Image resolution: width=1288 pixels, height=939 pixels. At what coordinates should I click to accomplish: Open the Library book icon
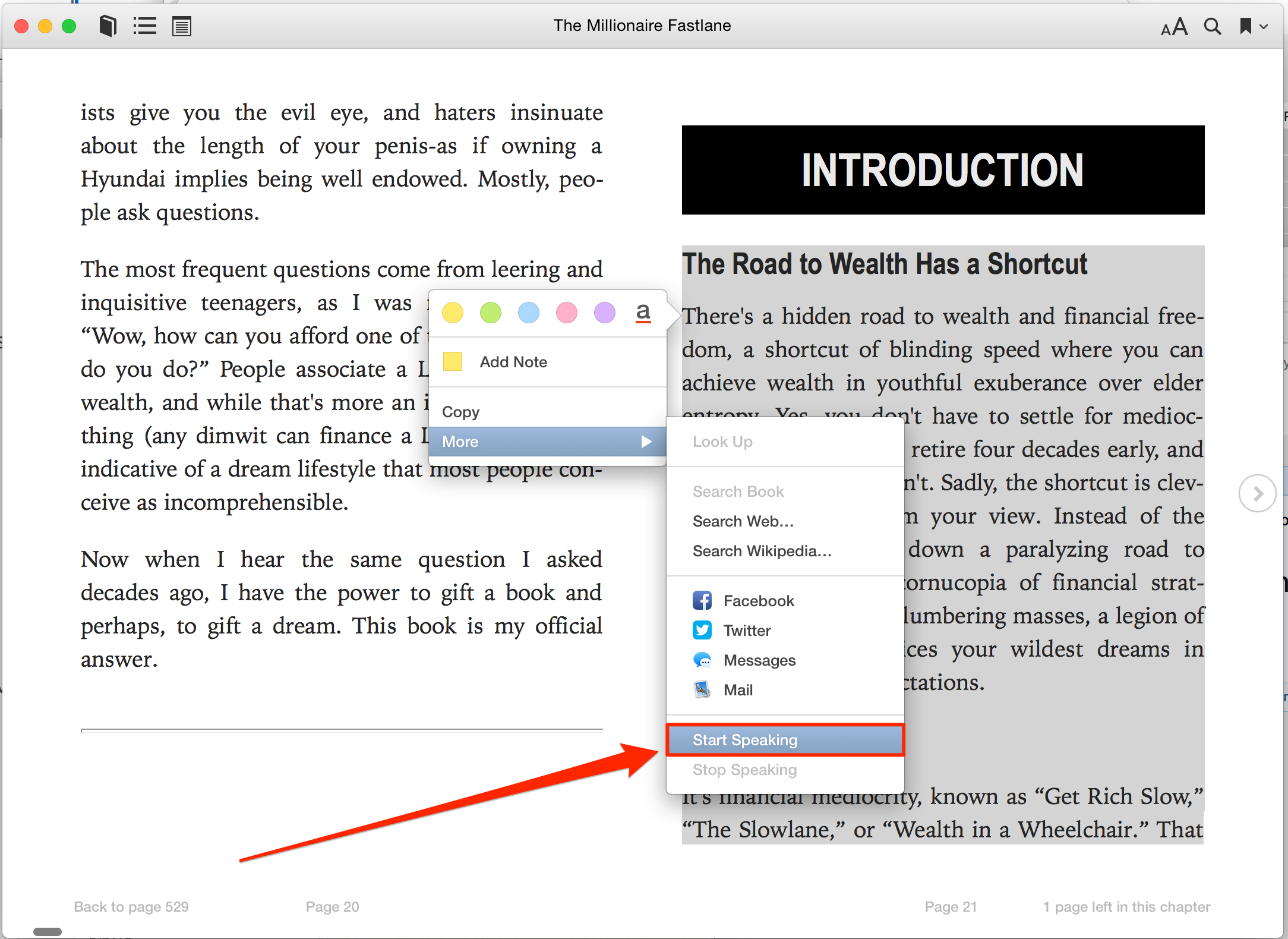click(108, 26)
